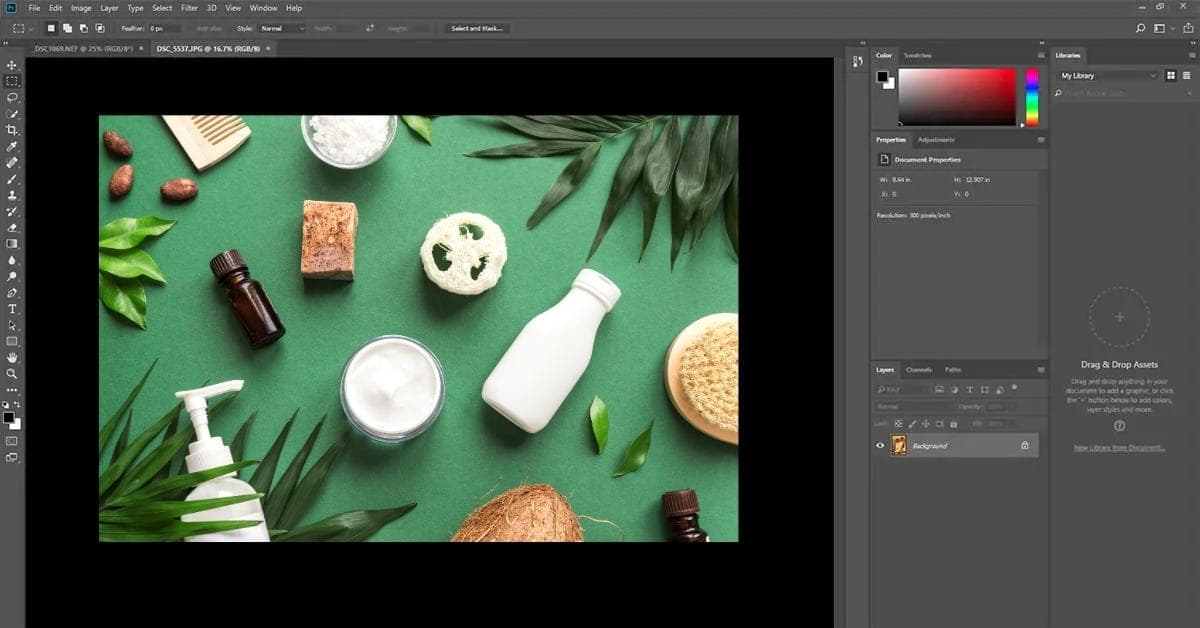Hide the Background layer with eye icon
The height and width of the screenshot is (628, 1200).
880,446
